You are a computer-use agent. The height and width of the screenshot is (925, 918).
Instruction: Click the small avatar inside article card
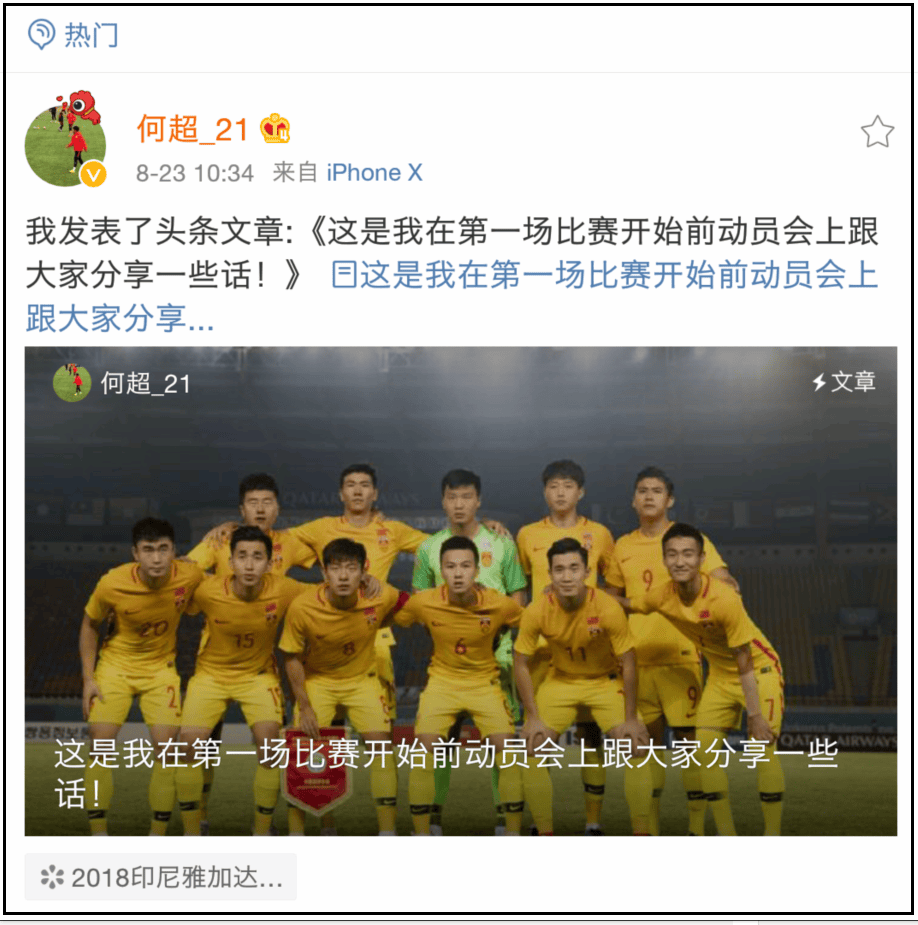(72, 383)
